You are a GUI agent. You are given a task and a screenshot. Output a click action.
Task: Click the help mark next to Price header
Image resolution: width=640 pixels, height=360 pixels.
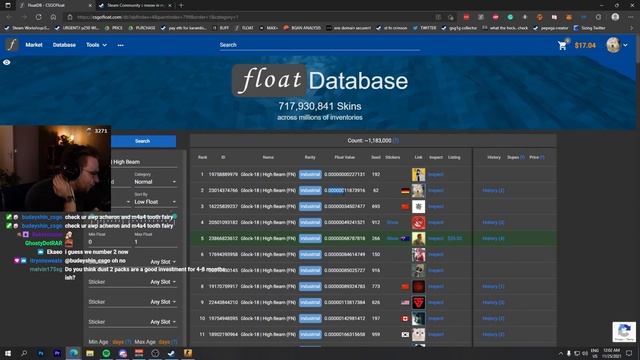[x=542, y=157]
